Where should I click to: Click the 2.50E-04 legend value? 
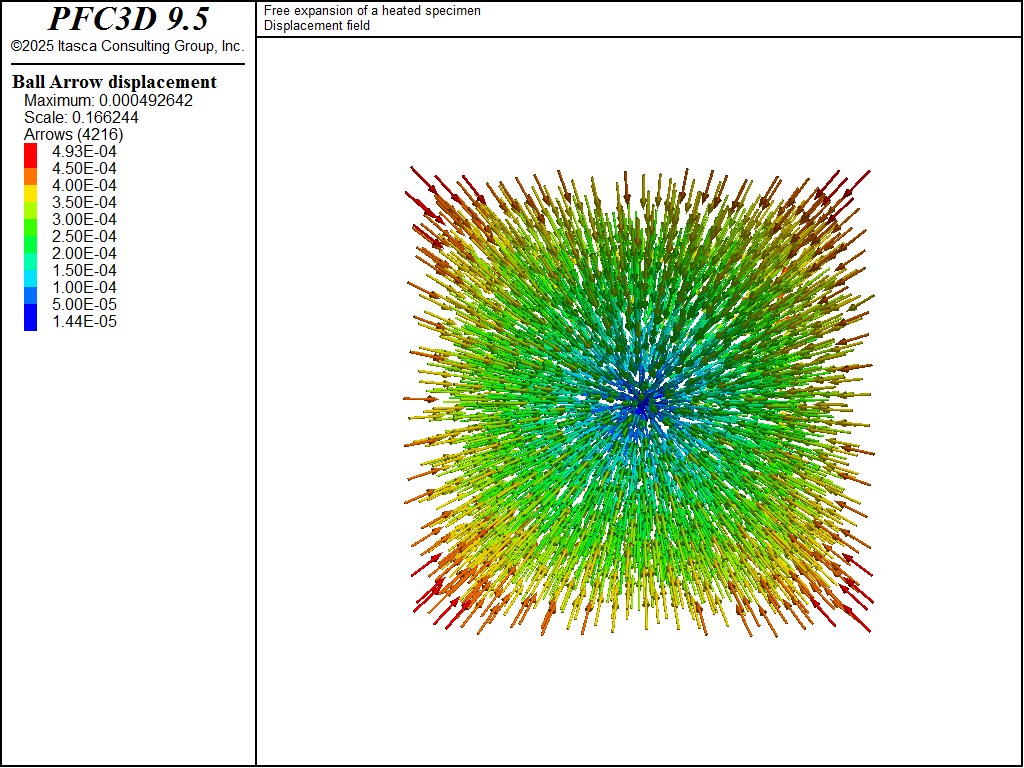click(x=84, y=236)
